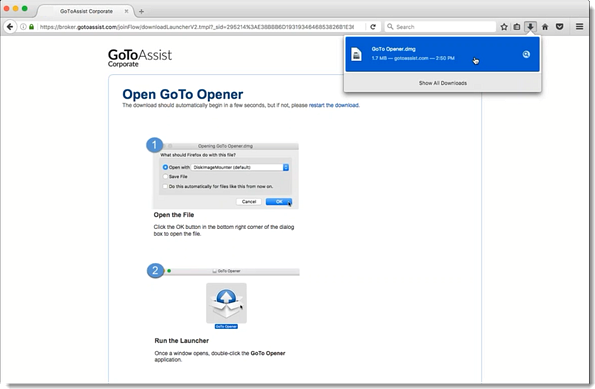Open the bookmarks list clipboard icon
The image size is (595, 389).
pyautogui.click(x=517, y=27)
